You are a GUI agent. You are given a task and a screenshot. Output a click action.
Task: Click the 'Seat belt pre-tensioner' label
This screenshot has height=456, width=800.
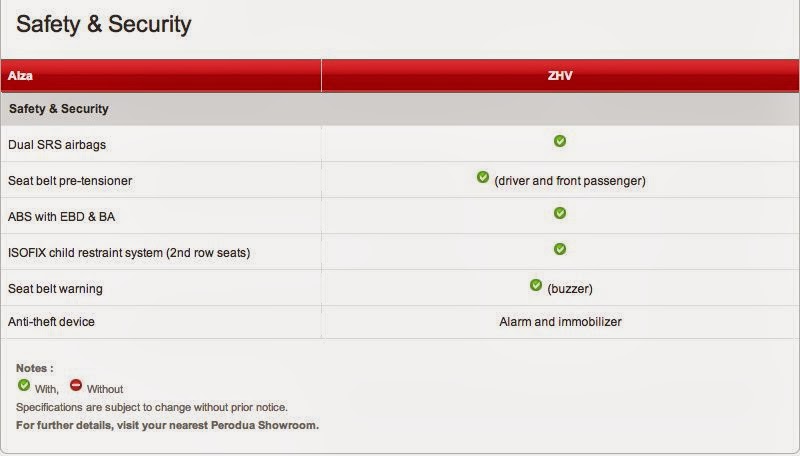coord(70,181)
